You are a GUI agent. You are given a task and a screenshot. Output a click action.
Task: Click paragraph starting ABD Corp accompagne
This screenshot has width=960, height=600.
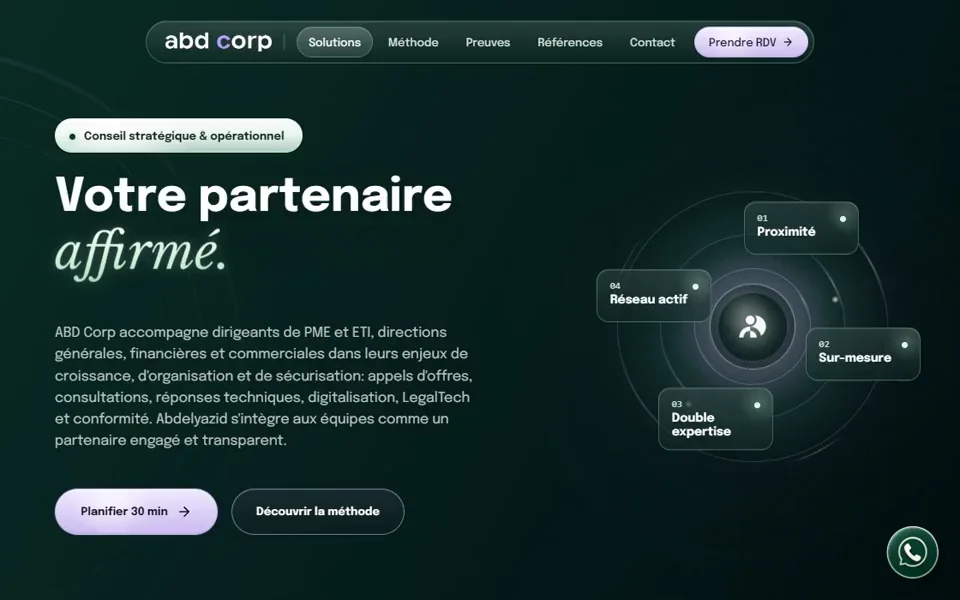263,386
